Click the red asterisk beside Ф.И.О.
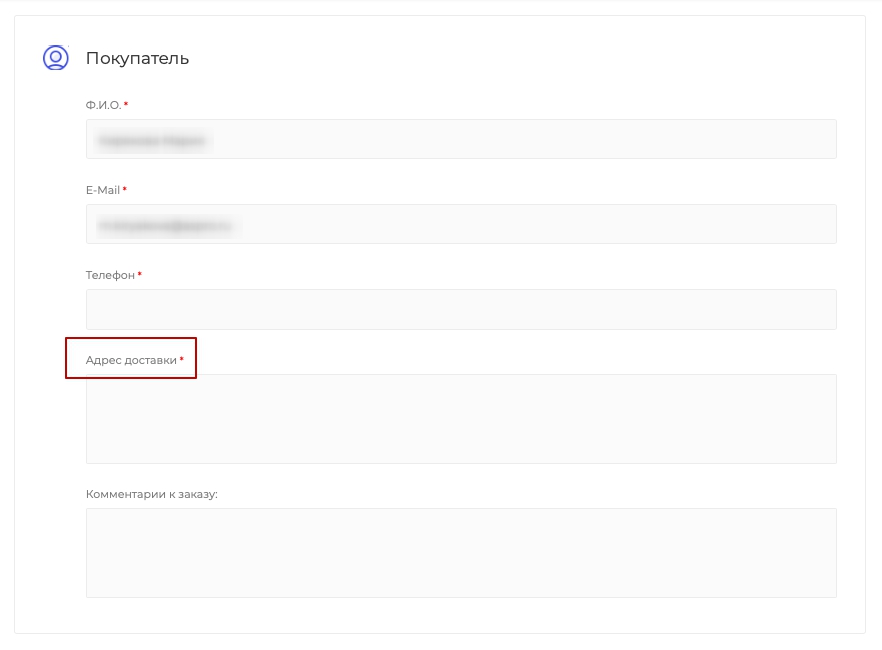Image resolution: width=882 pixels, height=650 pixels. click(126, 104)
